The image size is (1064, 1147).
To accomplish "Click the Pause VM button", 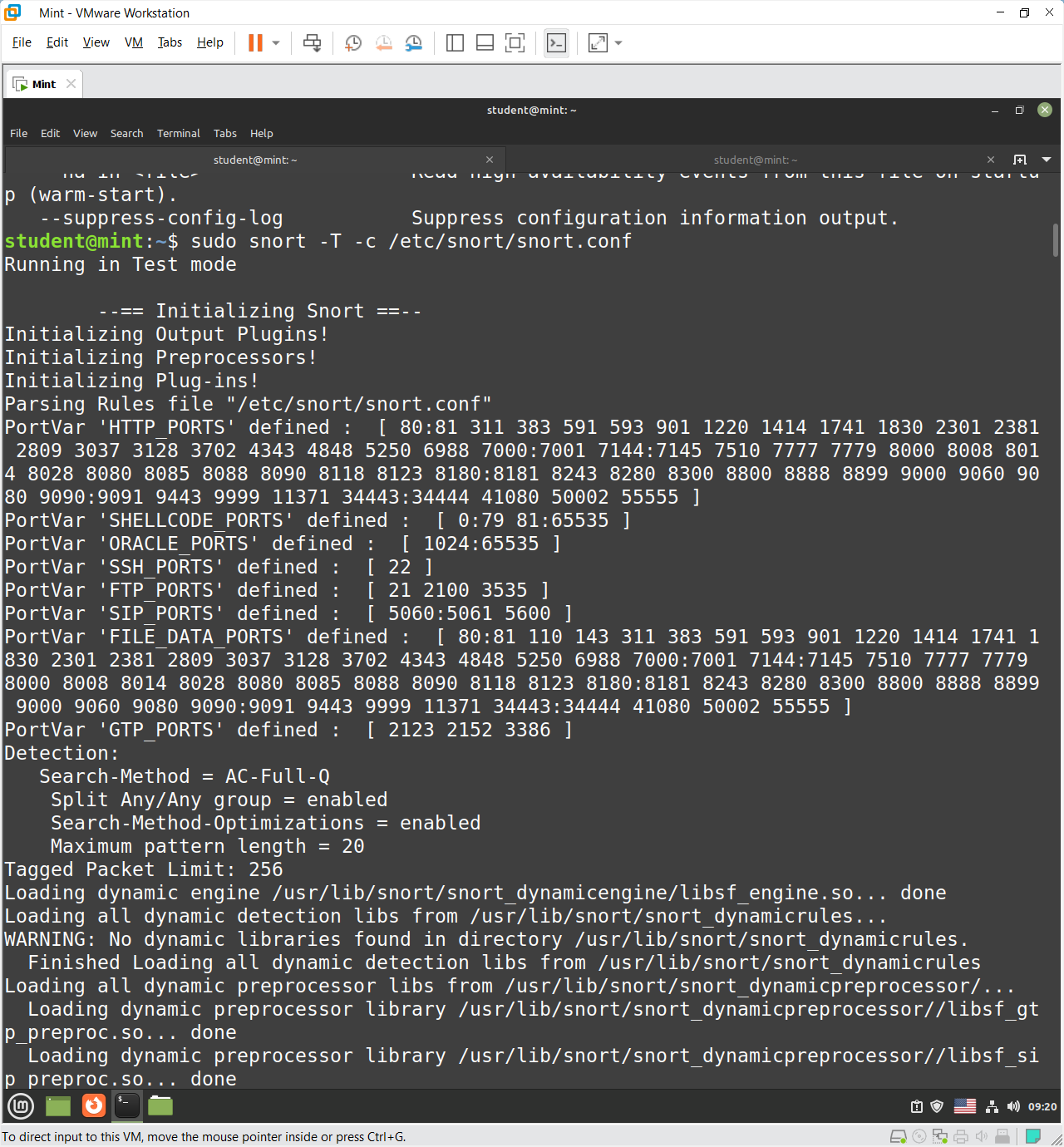I will tap(255, 43).
